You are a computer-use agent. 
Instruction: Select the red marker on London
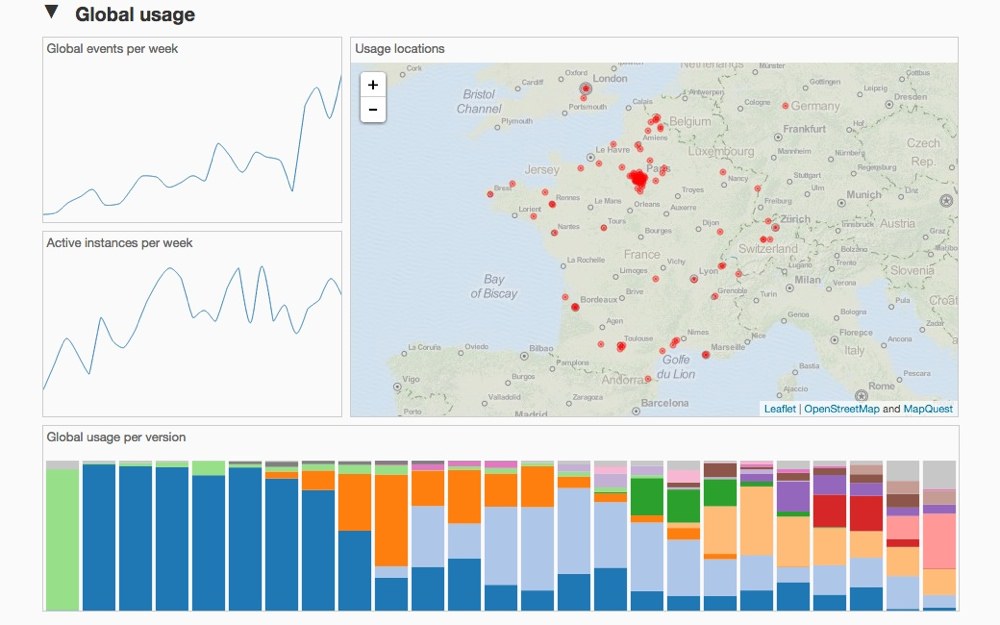click(587, 89)
